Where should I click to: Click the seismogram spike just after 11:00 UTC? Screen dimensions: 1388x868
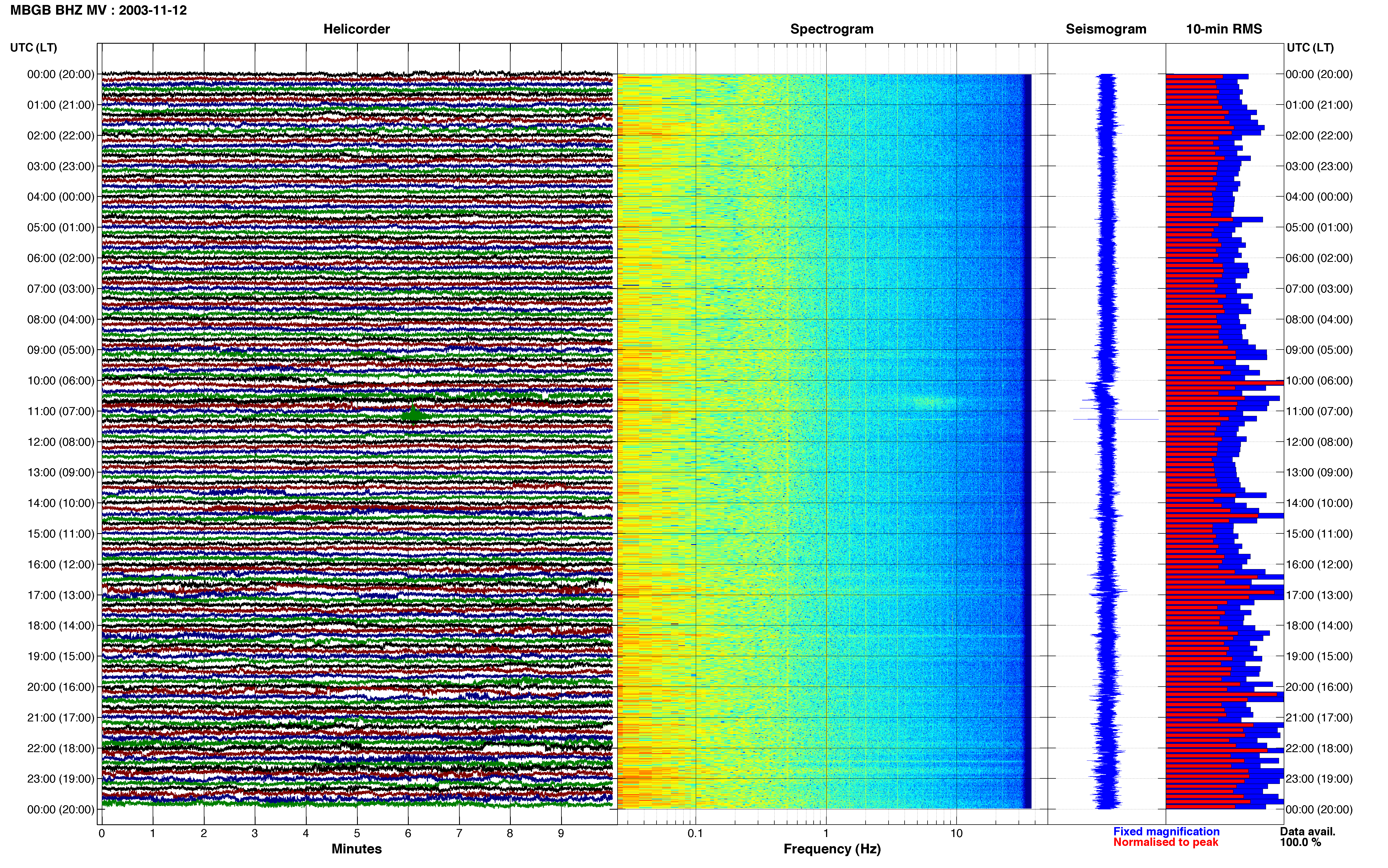pyautogui.click(x=1116, y=420)
